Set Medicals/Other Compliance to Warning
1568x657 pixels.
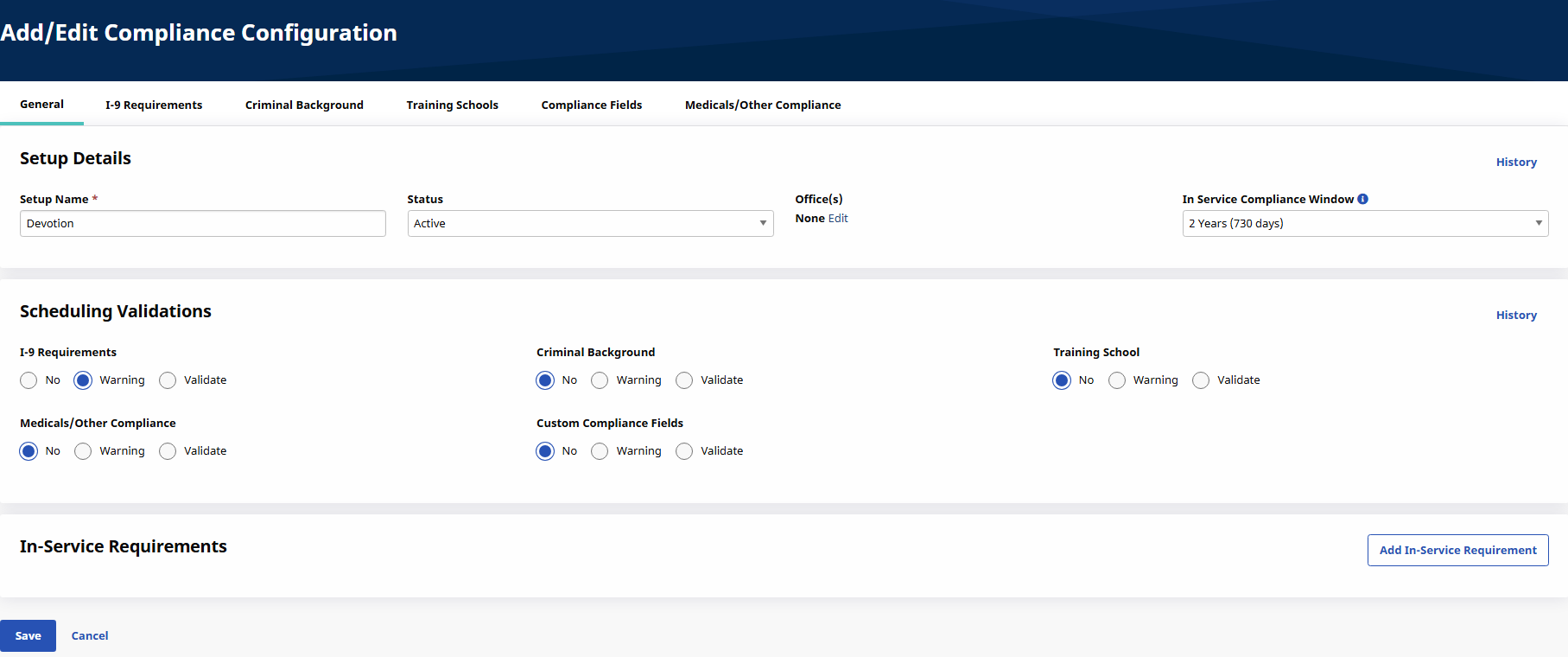coord(83,451)
